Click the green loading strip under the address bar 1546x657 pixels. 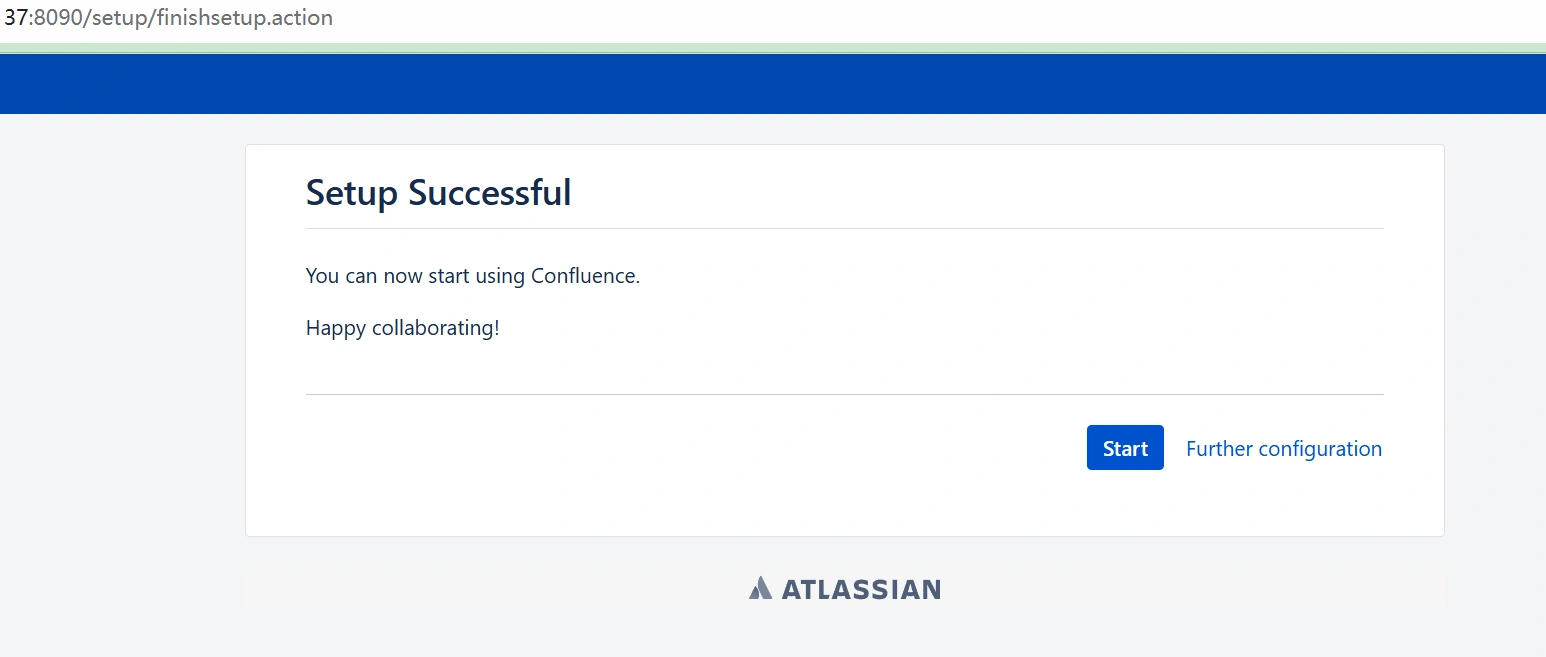click(772, 48)
